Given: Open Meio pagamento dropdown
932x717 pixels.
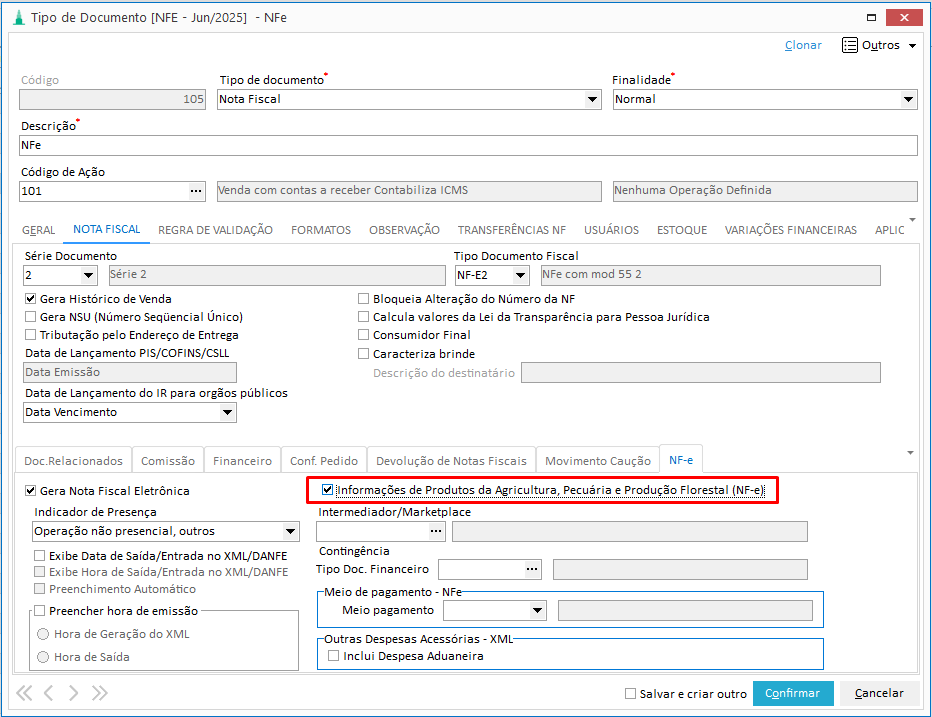Looking at the screenshot, I should coord(537,610).
